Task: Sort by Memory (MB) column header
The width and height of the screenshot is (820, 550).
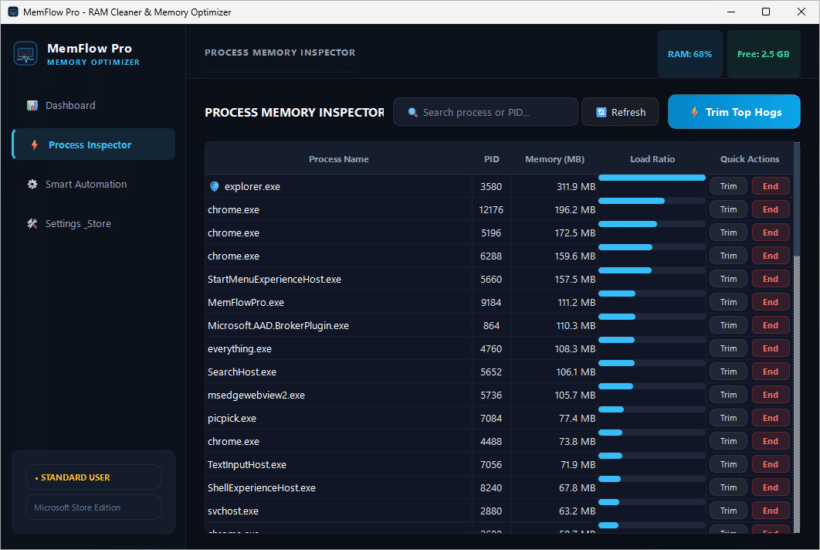Action: [x=554, y=159]
